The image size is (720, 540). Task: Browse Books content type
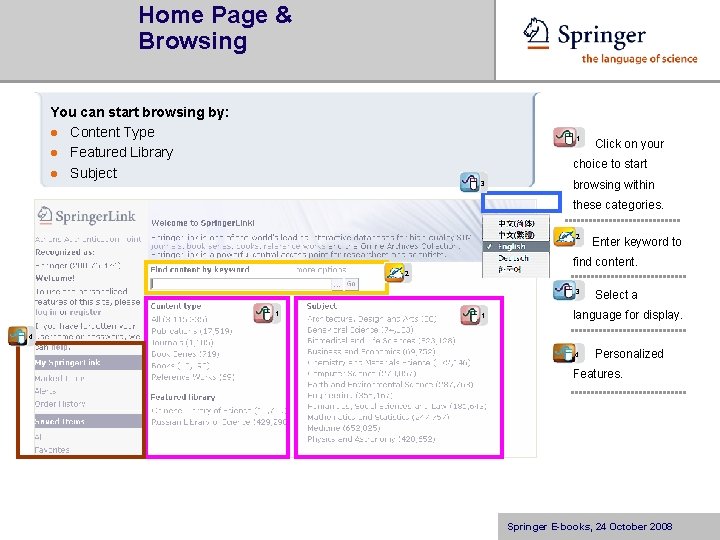(x=180, y=366)
